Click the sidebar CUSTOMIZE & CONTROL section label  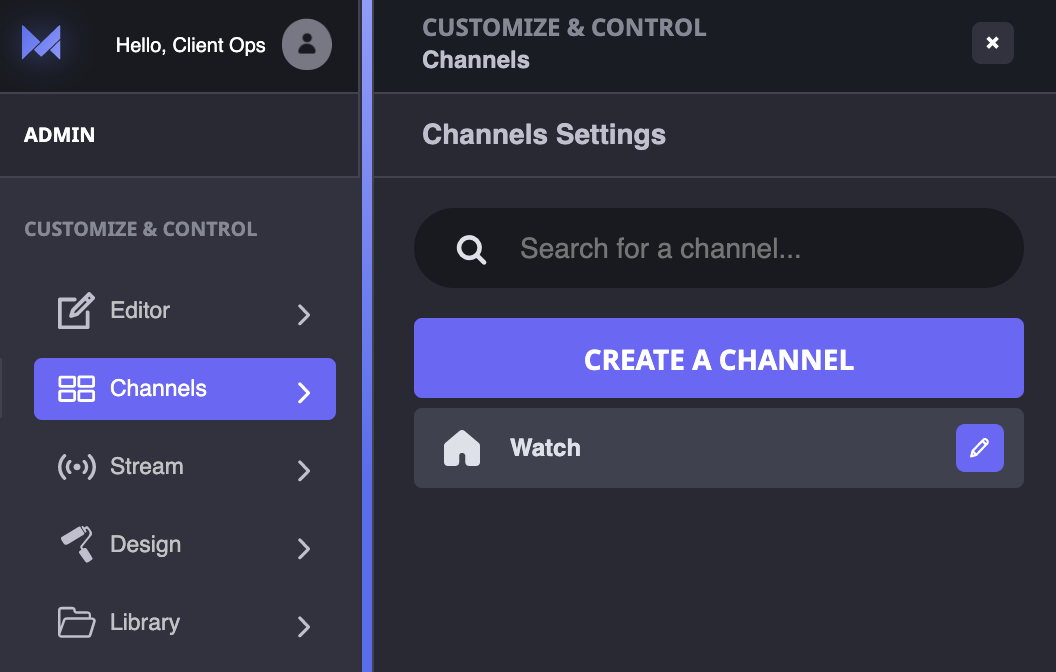click(x=141, y=229)
